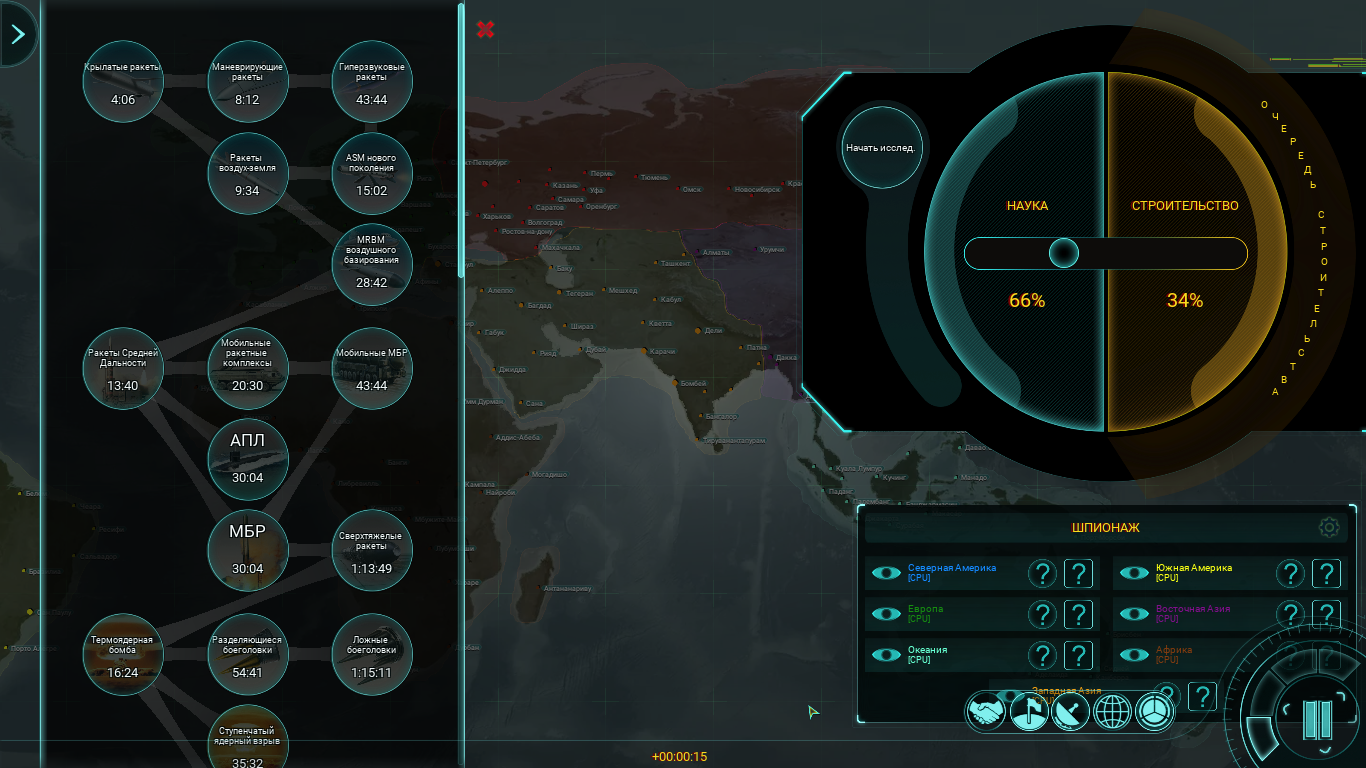Toggle spy eye for Северная Америка
This screenshot has height=768, width=1366.
click(886, 573)
